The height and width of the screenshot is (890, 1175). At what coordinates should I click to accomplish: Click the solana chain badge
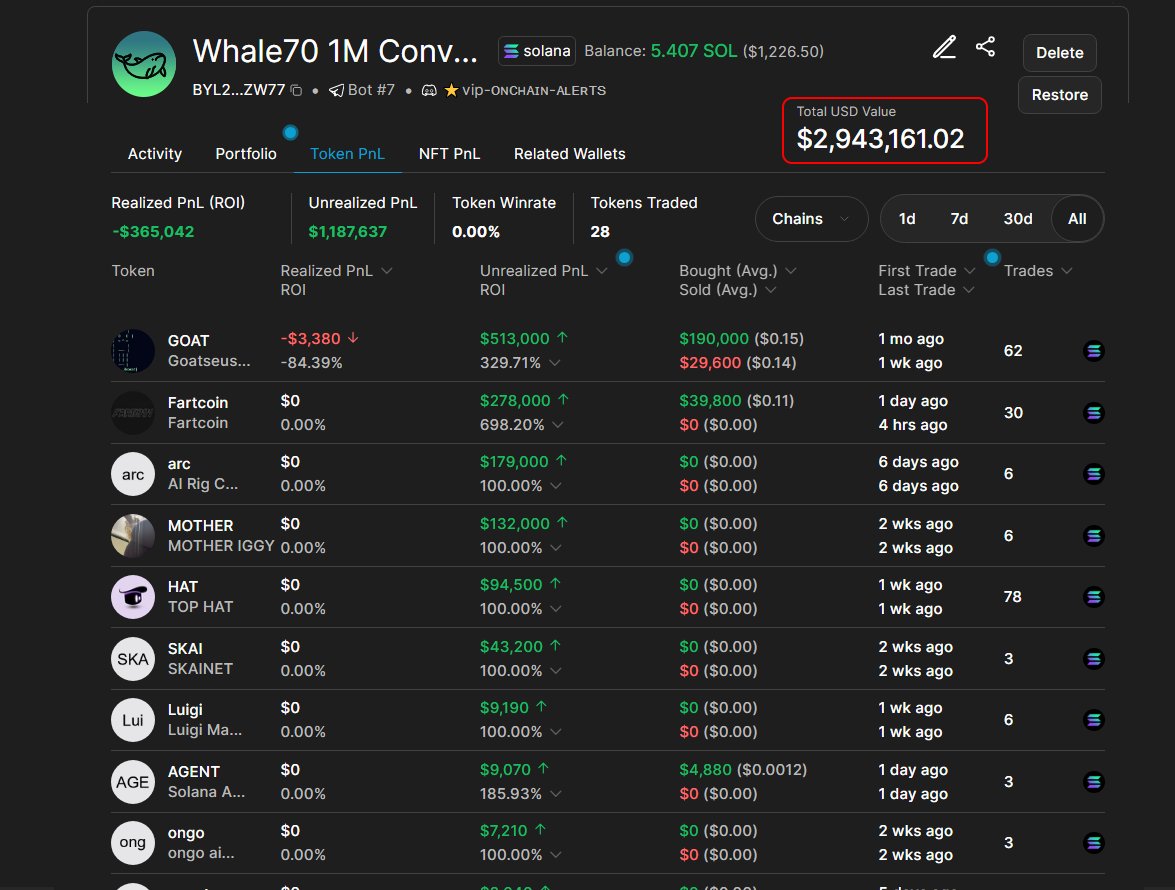point(537,51)
